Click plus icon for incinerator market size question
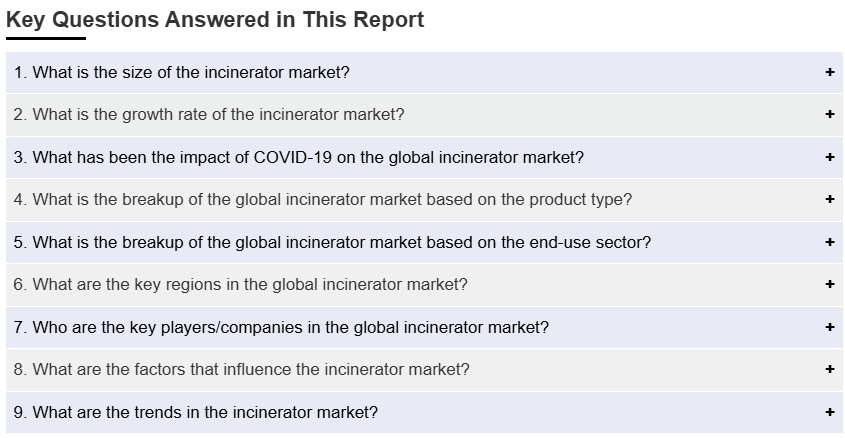Screen dimensions: 845x438 coord(829,72)
